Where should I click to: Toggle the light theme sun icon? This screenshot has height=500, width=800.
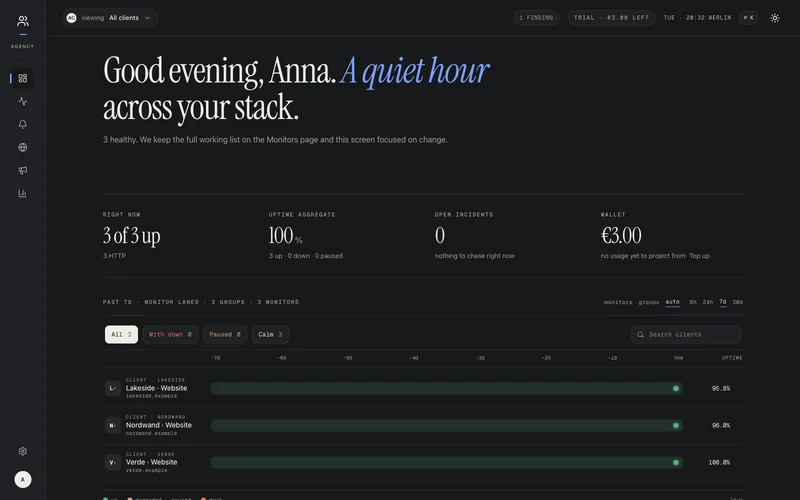pyautogui.click(x=774, y=18)
